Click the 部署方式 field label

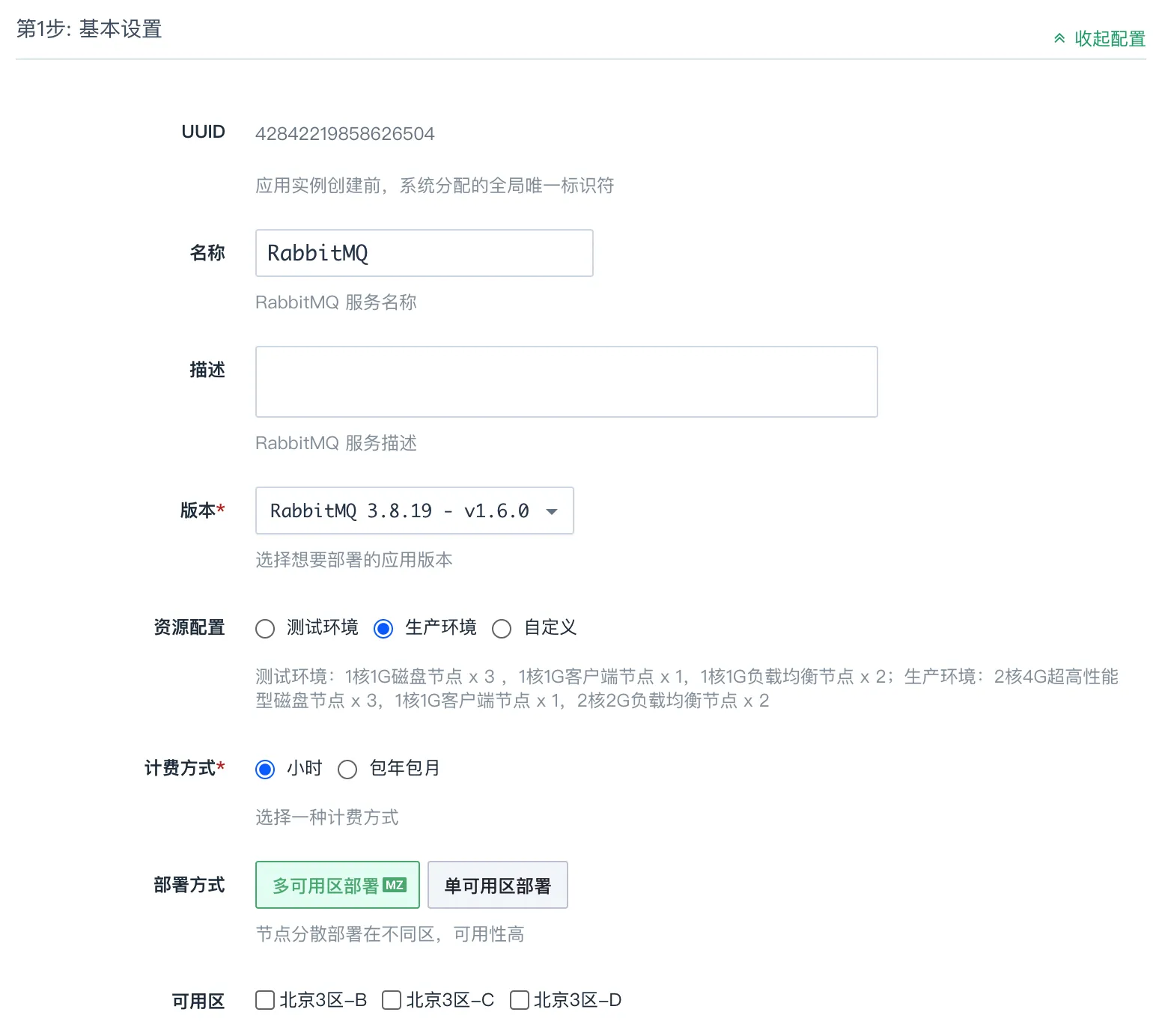(x=189, y=885)
